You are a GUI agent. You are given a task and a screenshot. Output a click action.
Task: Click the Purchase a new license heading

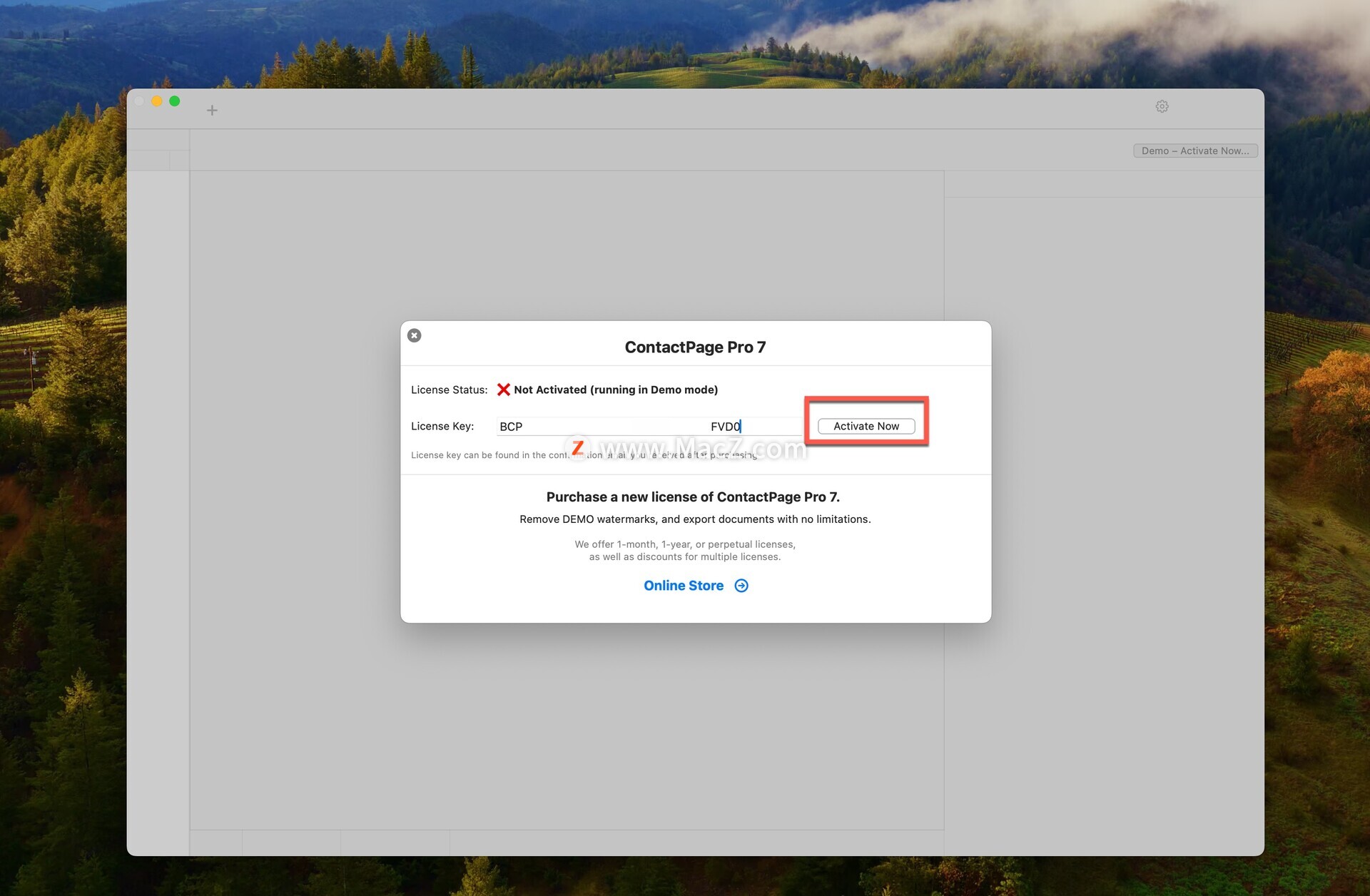(x=693, y=497)
